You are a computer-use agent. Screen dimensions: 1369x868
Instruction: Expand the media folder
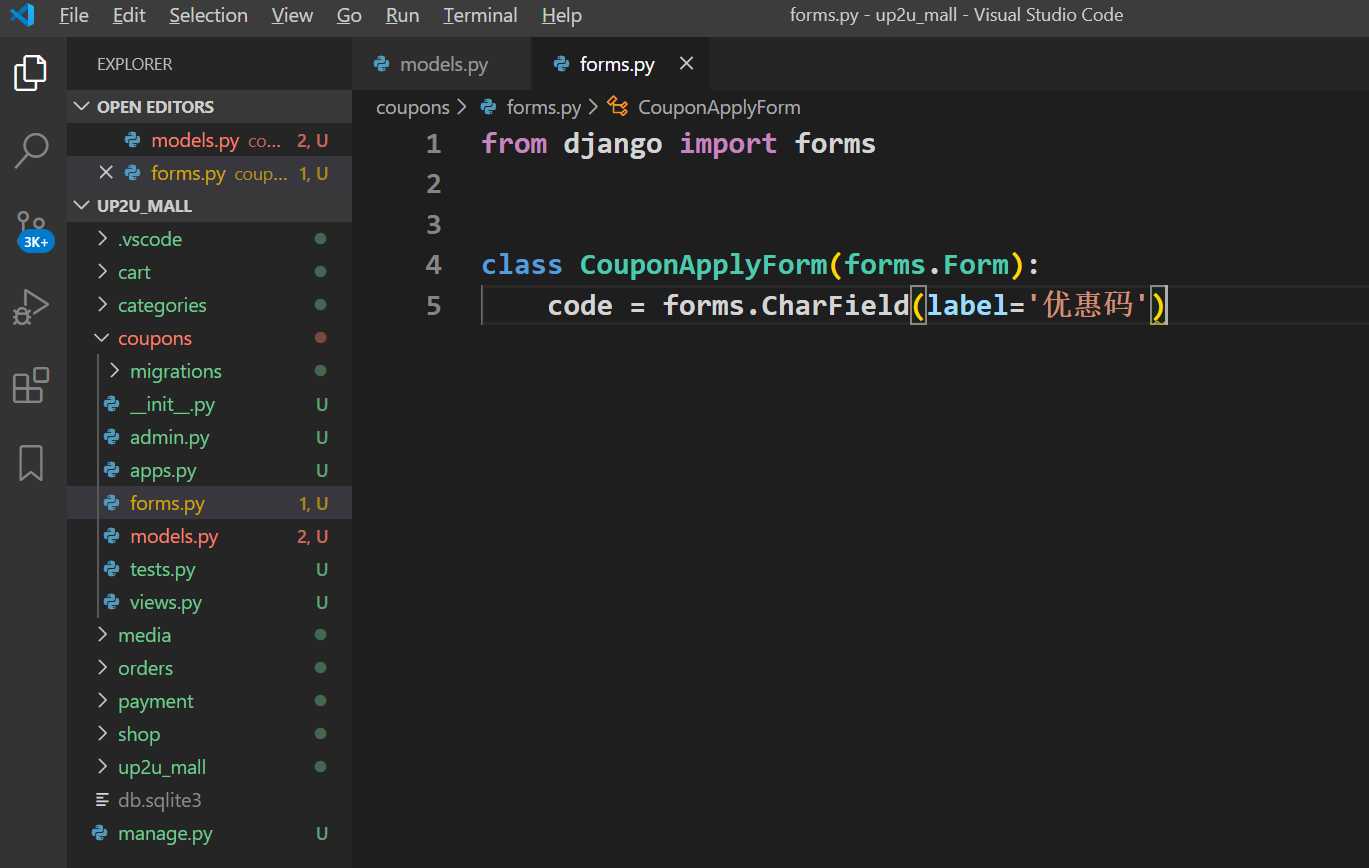point(209,635)
